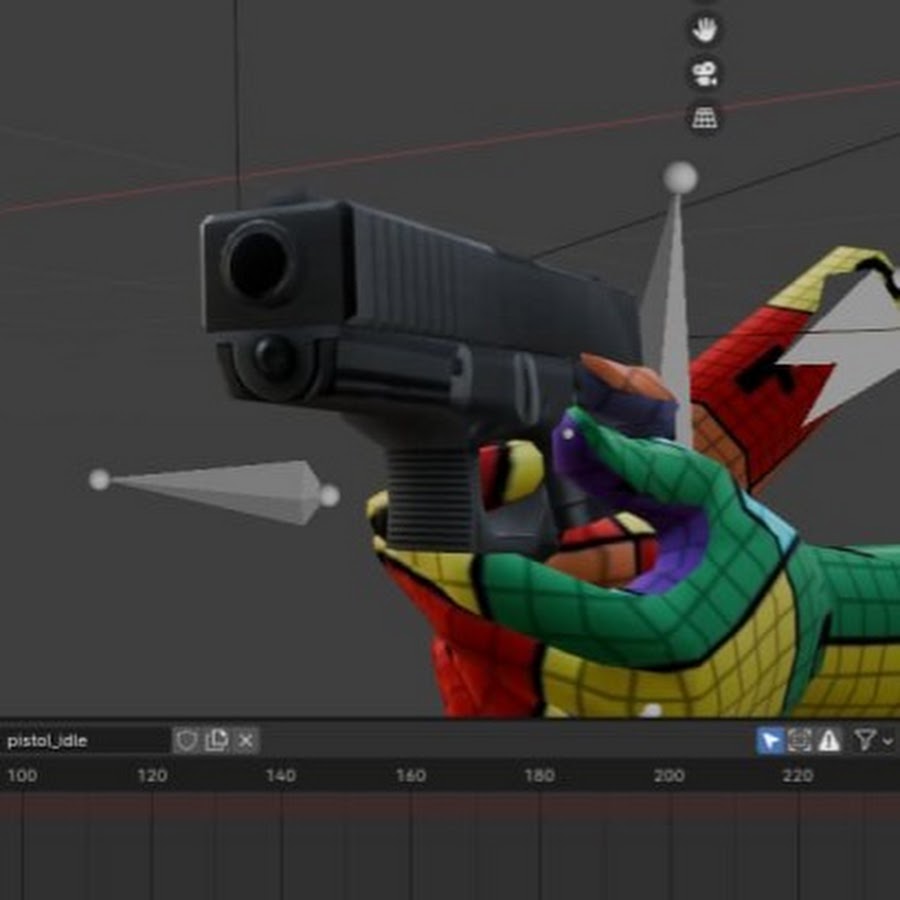
Task: Click the pistol_idle action name field
Action: tap(85, 740)
